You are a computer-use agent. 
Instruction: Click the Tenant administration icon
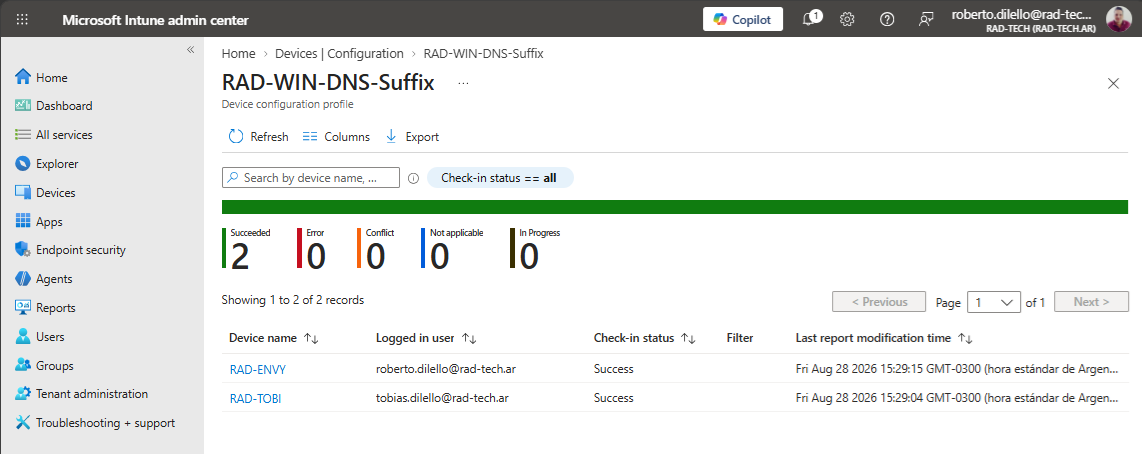(23, 394)
